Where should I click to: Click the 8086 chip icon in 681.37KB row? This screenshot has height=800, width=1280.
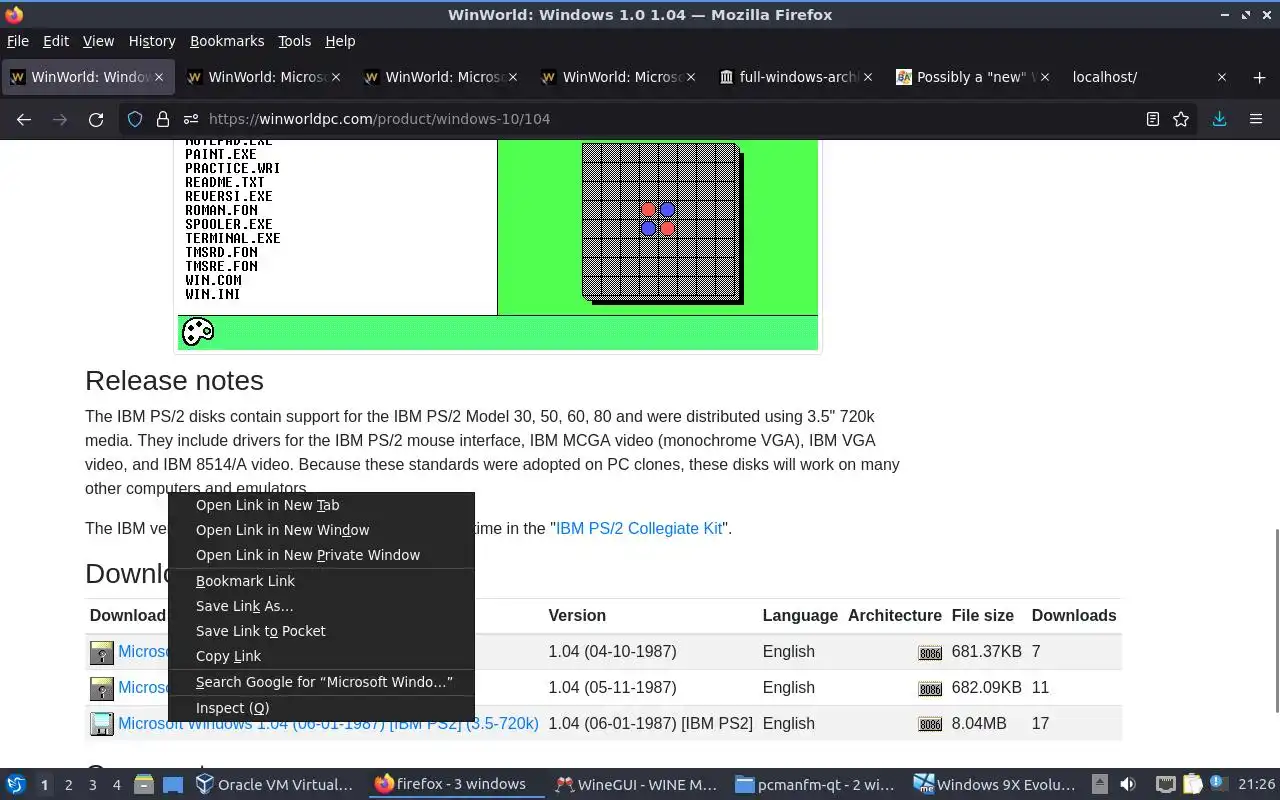[930, 653]
